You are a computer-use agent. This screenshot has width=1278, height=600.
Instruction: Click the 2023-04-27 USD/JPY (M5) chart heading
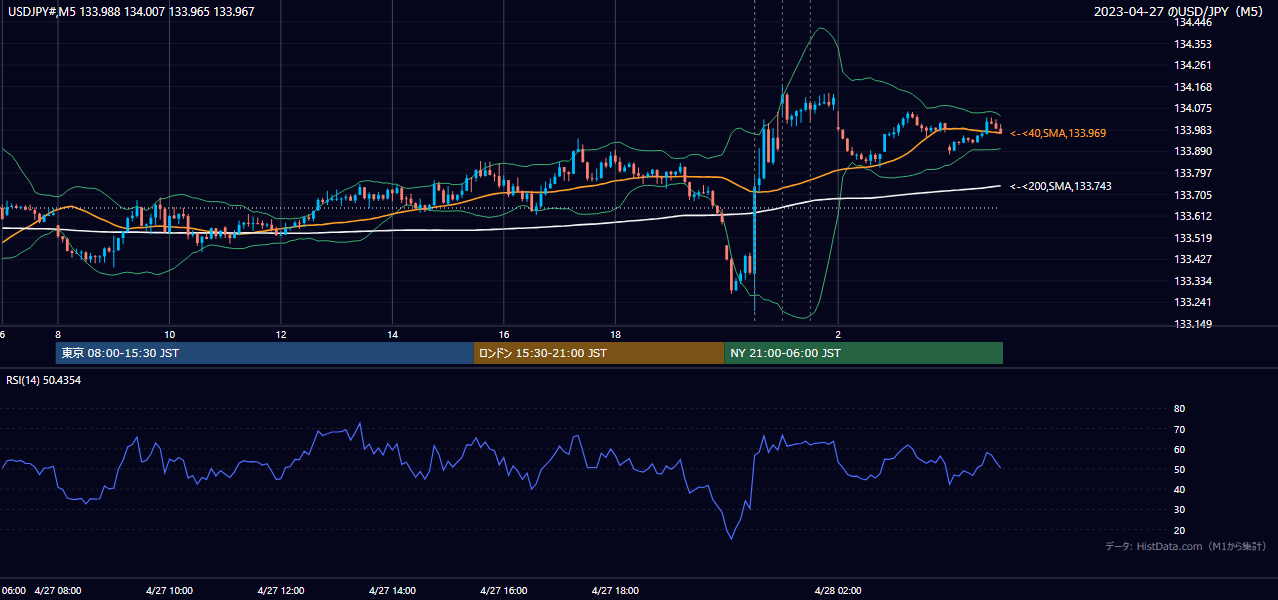pos(1180,11)
